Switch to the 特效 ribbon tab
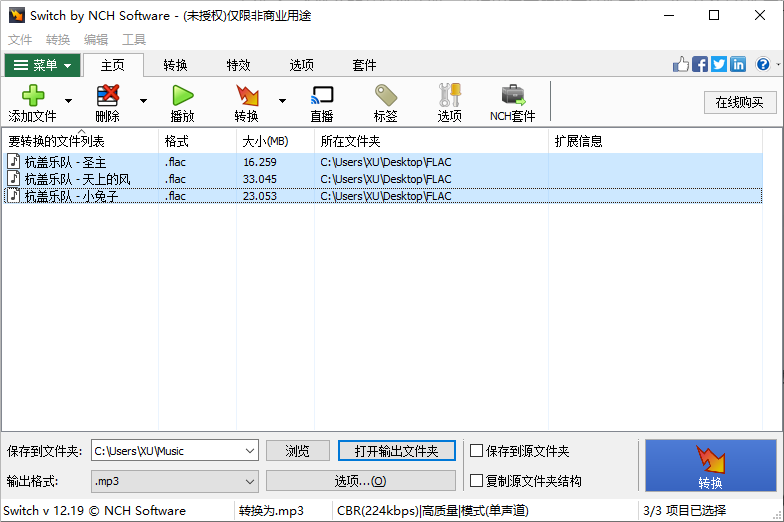 pos(238,65)
